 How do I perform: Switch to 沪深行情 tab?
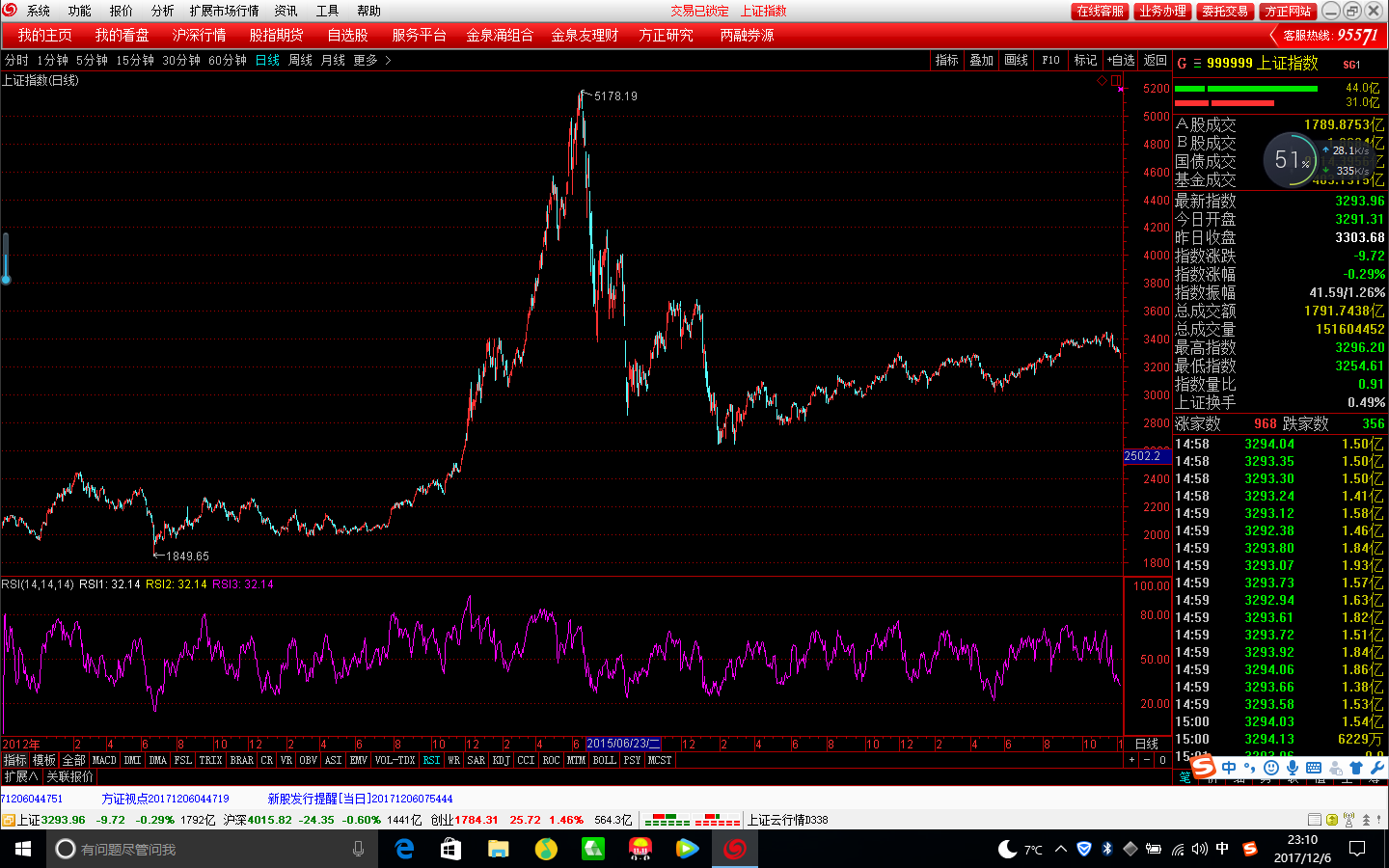199,35
